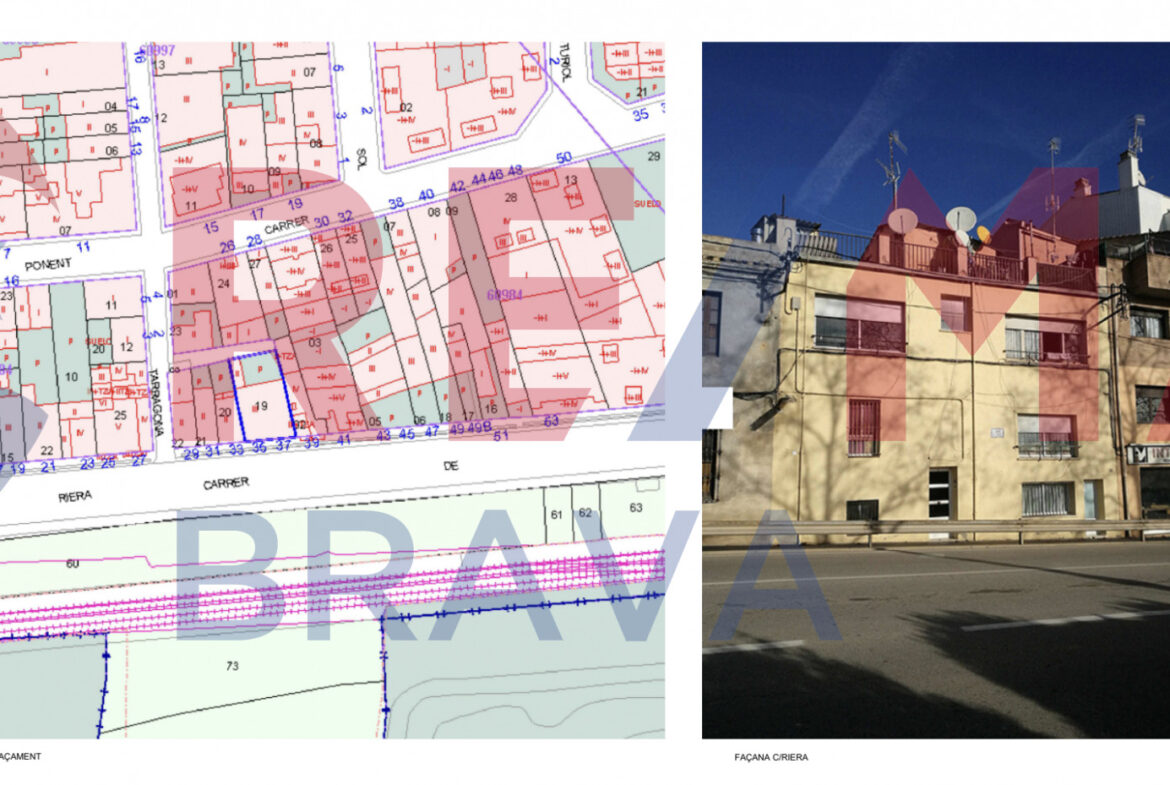Click parcel 24 near Carrer Ponent

point(223,283)
